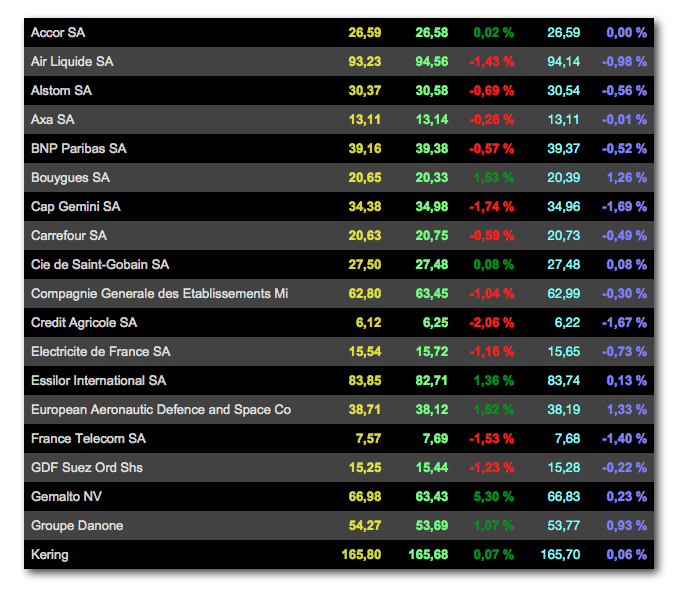Click Kering yellow price 165,80
The image size is (688, 603).
click(x=361, y=554)
